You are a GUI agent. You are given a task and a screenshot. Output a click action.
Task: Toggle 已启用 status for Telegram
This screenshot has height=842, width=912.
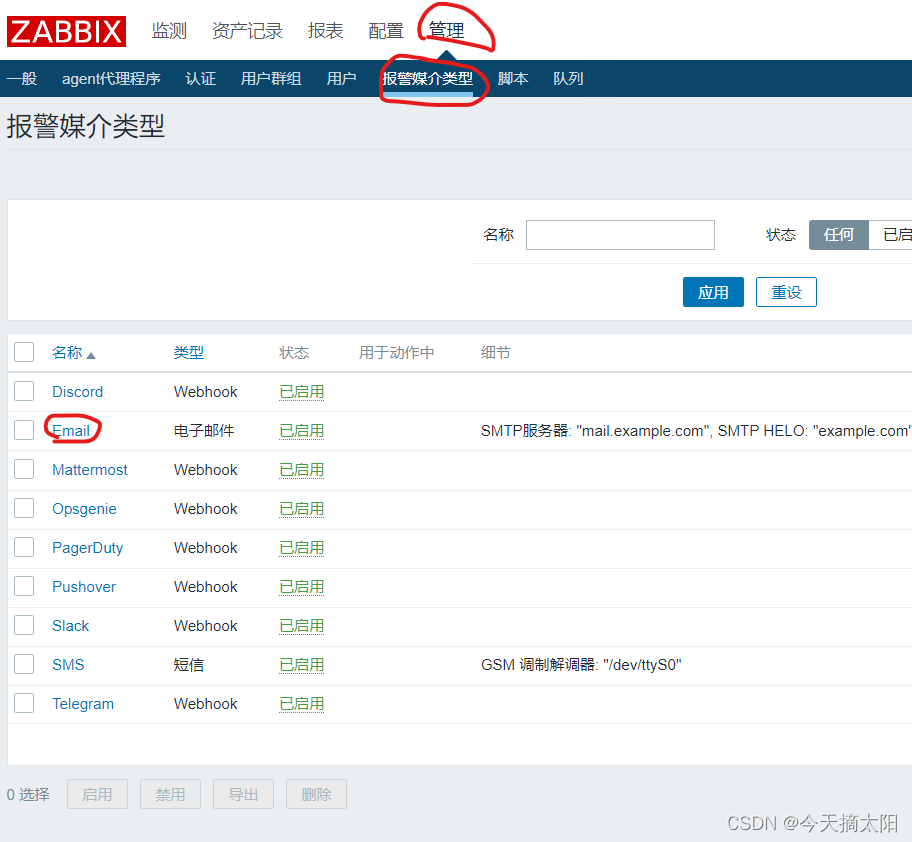click(301, 704)
